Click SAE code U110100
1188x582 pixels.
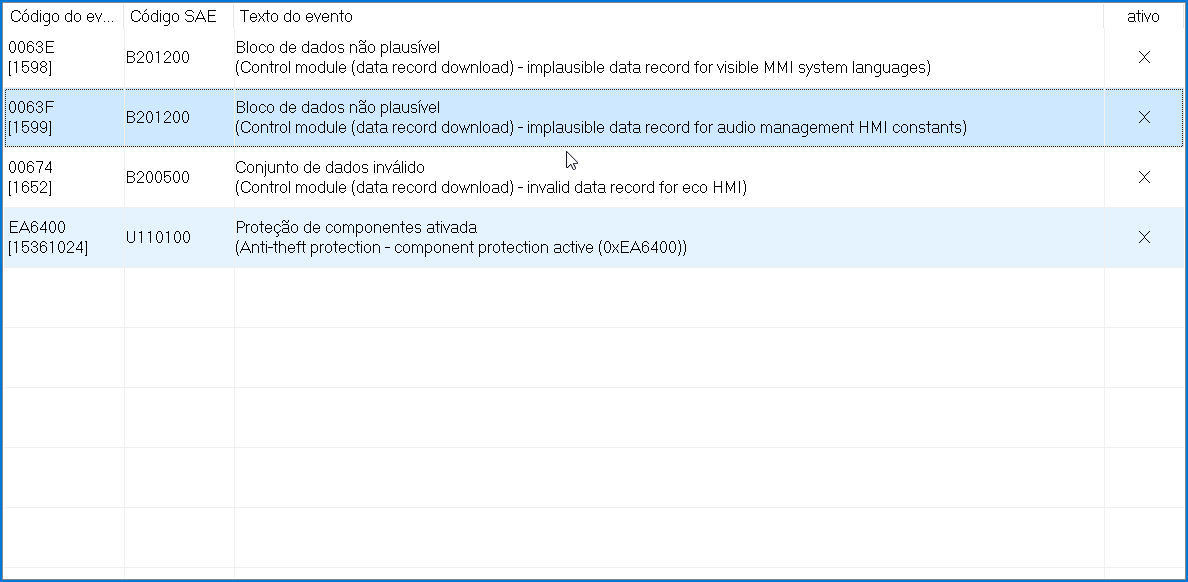click(x=158, y=238)
